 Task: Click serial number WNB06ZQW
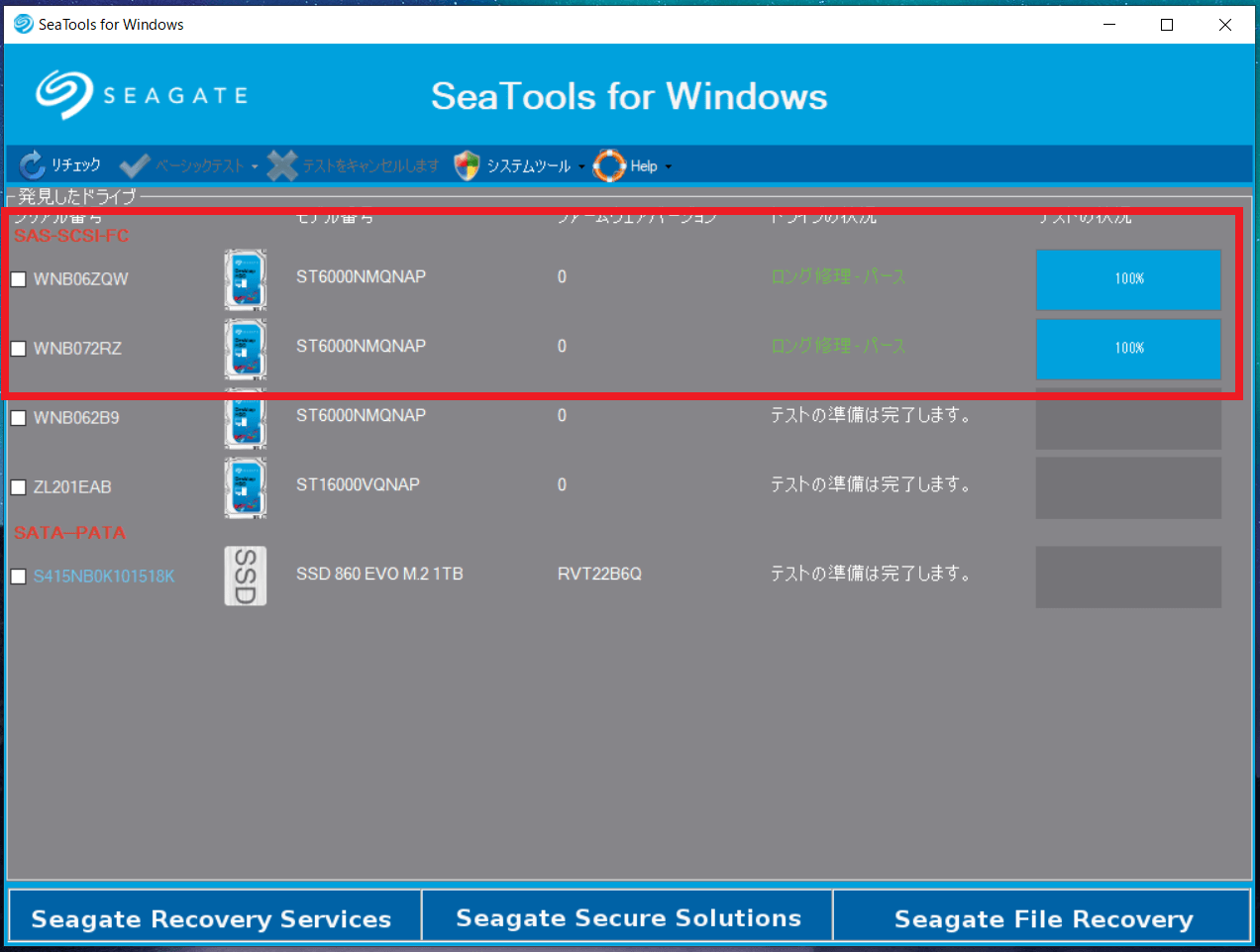tap(81, 279)
